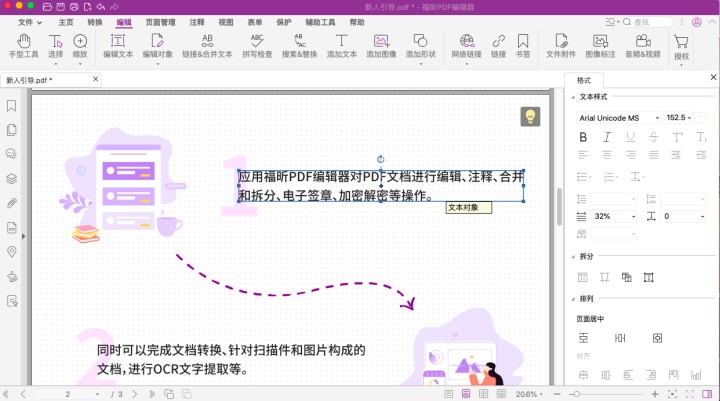Click the lightbulb tips icon on page

click(530, 117)
